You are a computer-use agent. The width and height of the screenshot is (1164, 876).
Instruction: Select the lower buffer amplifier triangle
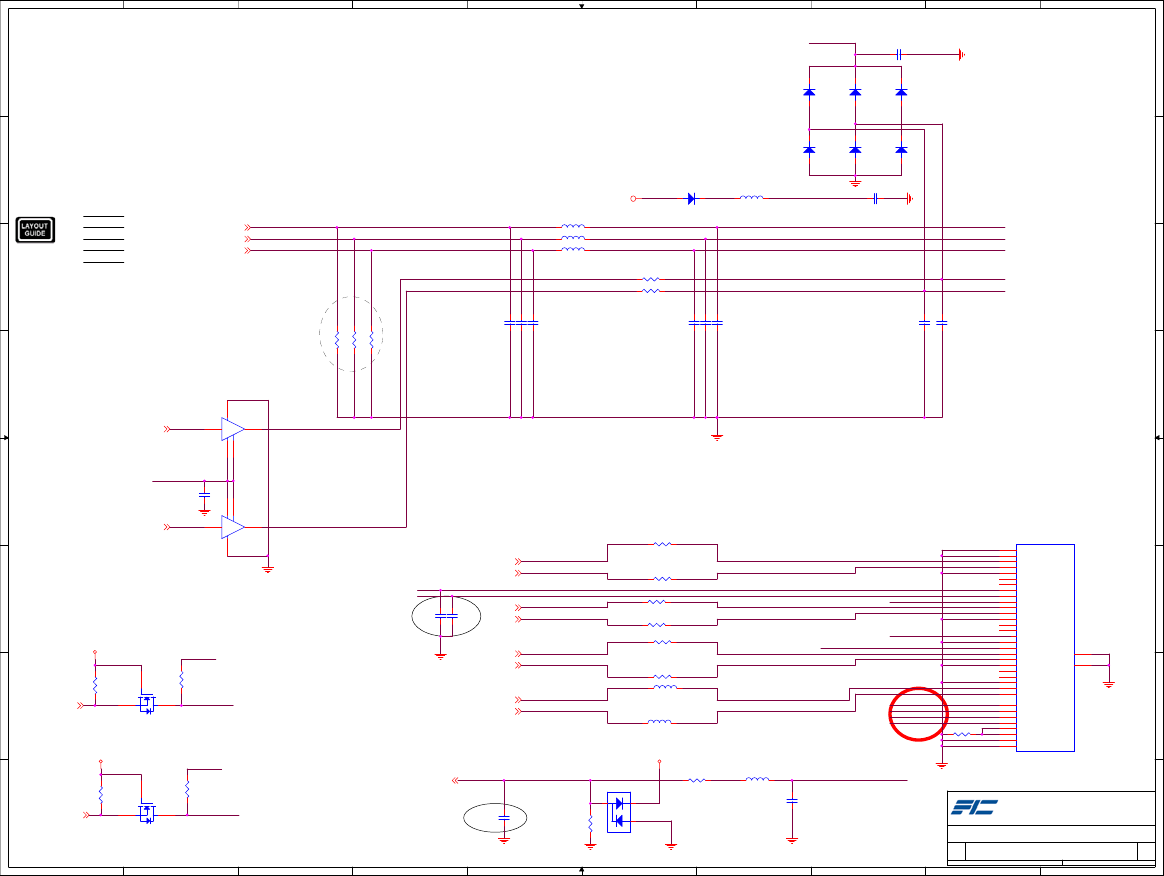click(232, 527)
